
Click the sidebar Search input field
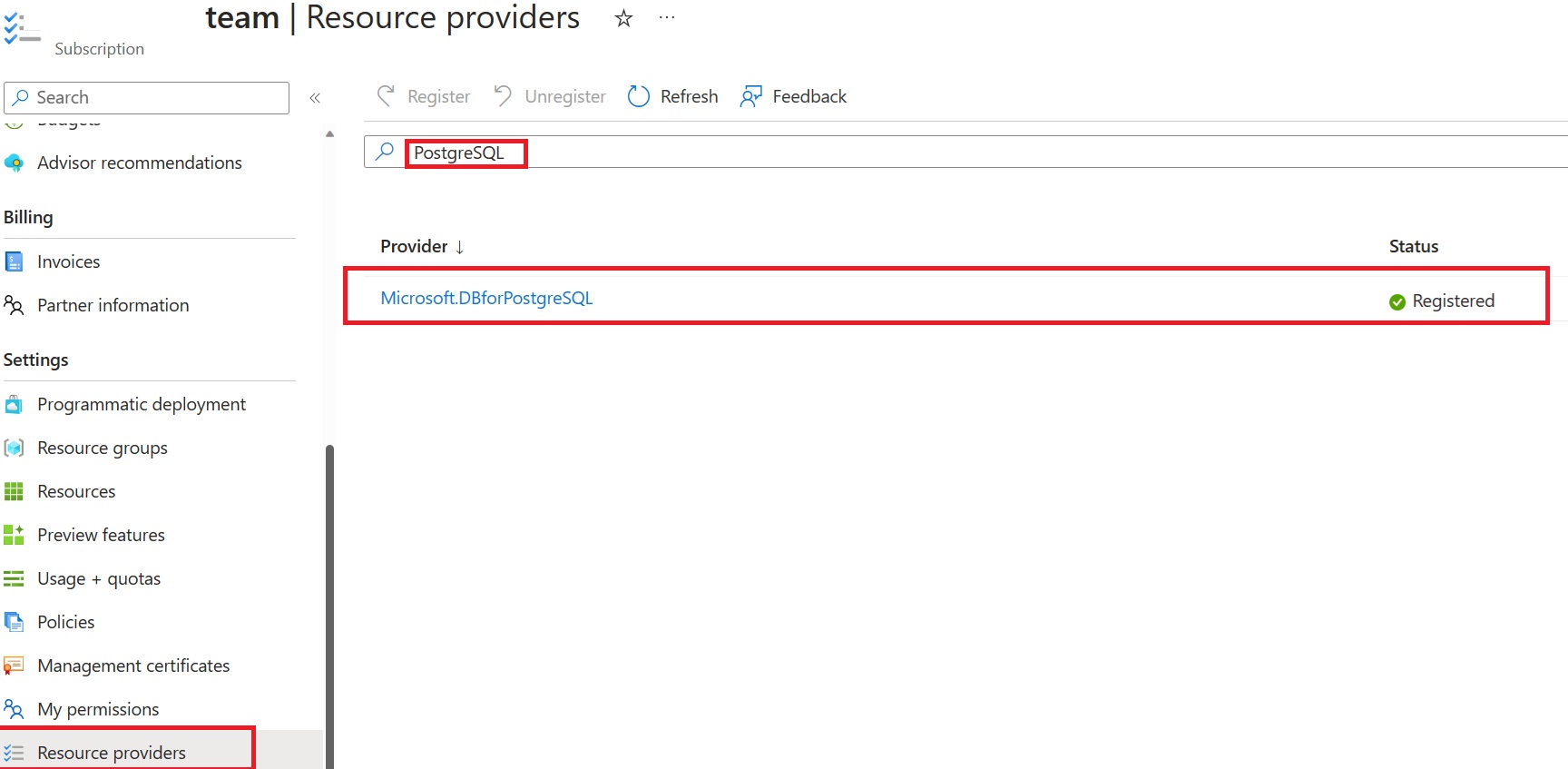[x=147, y=98]
